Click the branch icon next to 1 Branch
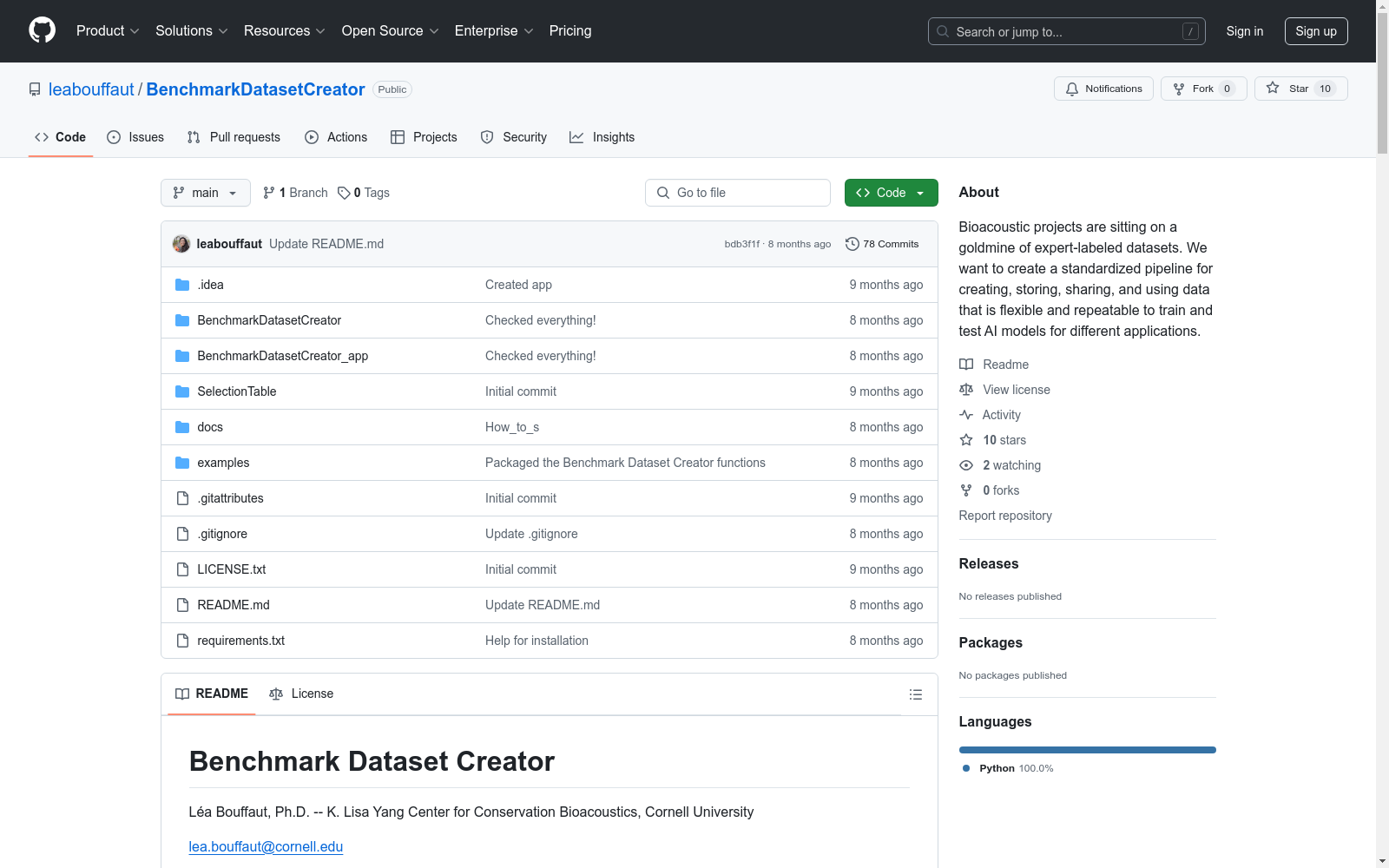The height and width of the screenshot is (868, 1389). click(269, 193)
